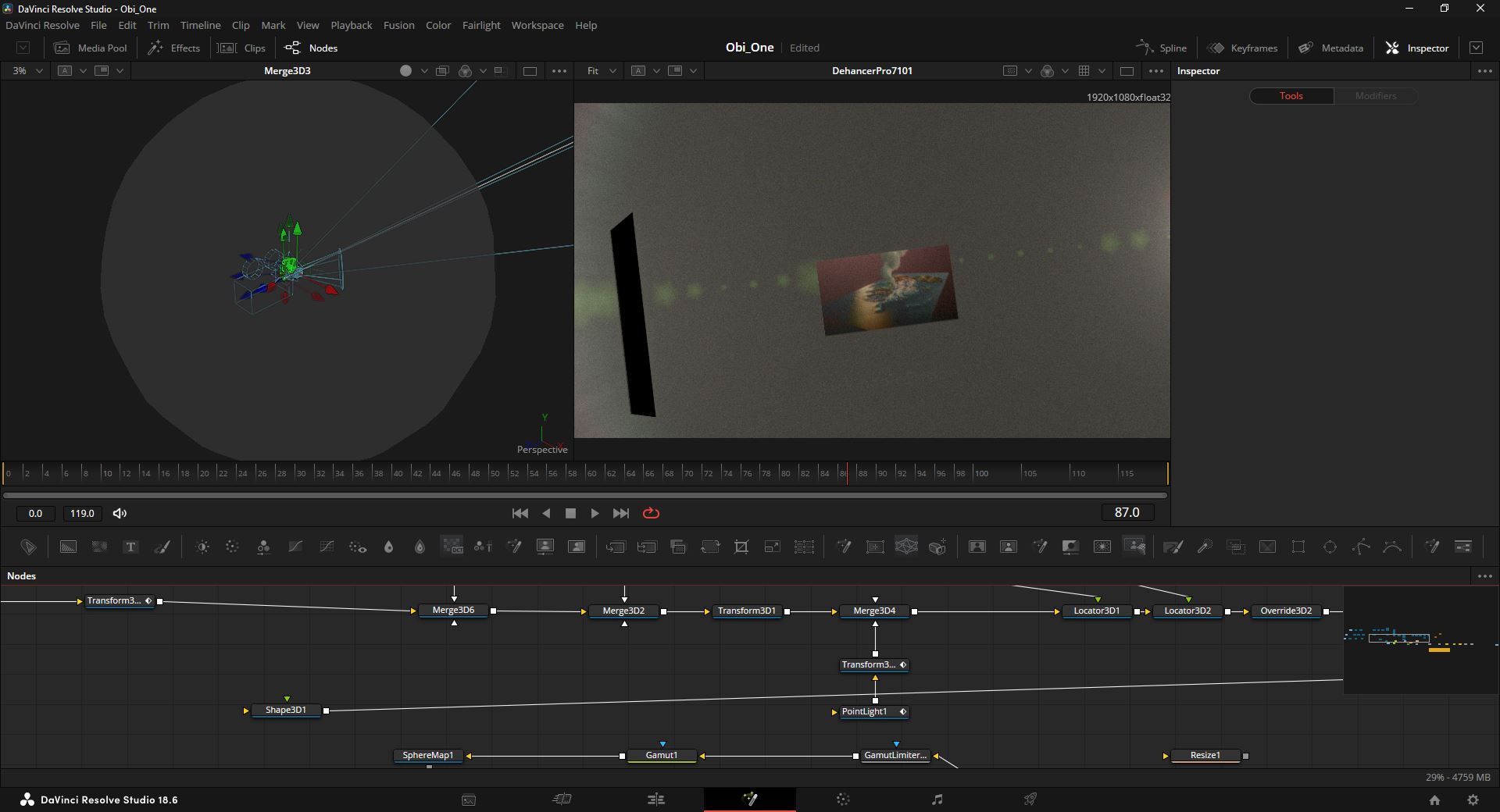This screenshot has width=1500, height=812.
Task: Open project settings gear icon
Action: 1473,800
